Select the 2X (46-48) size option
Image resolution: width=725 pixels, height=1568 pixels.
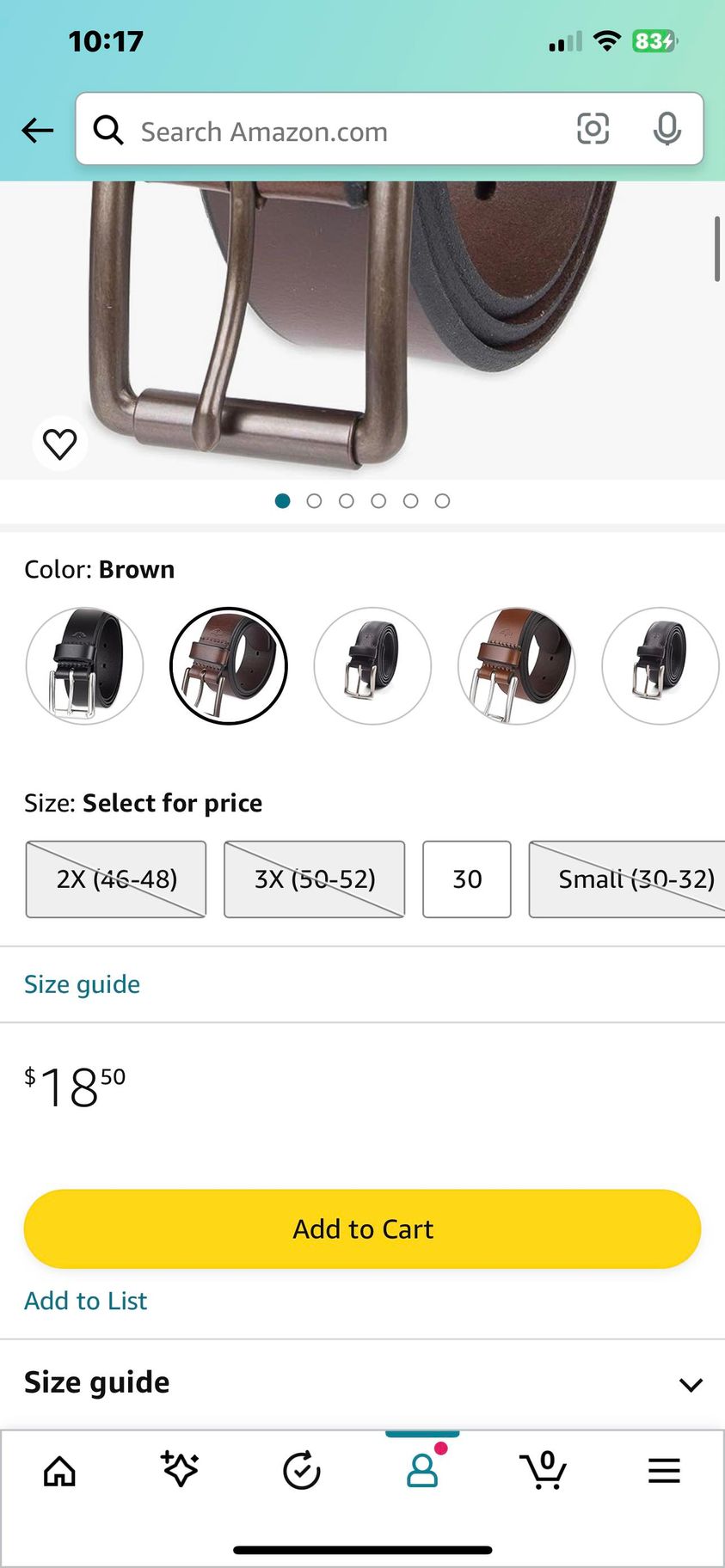[x=116, y=879]
